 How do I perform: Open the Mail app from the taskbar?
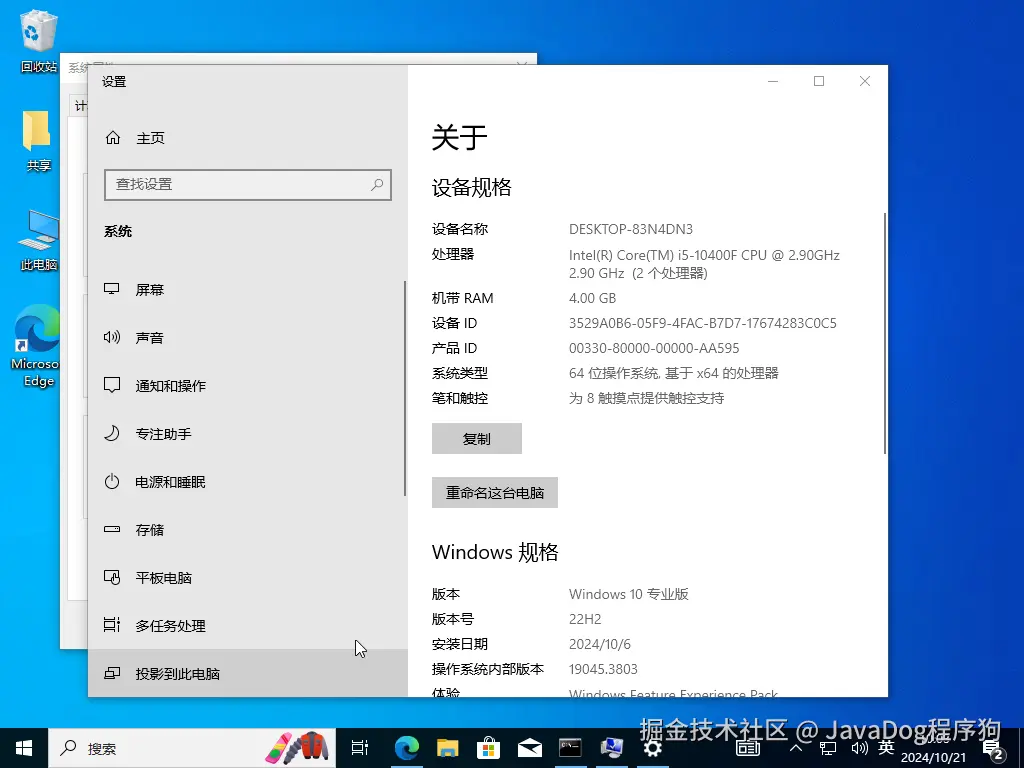tap(530, 748)
